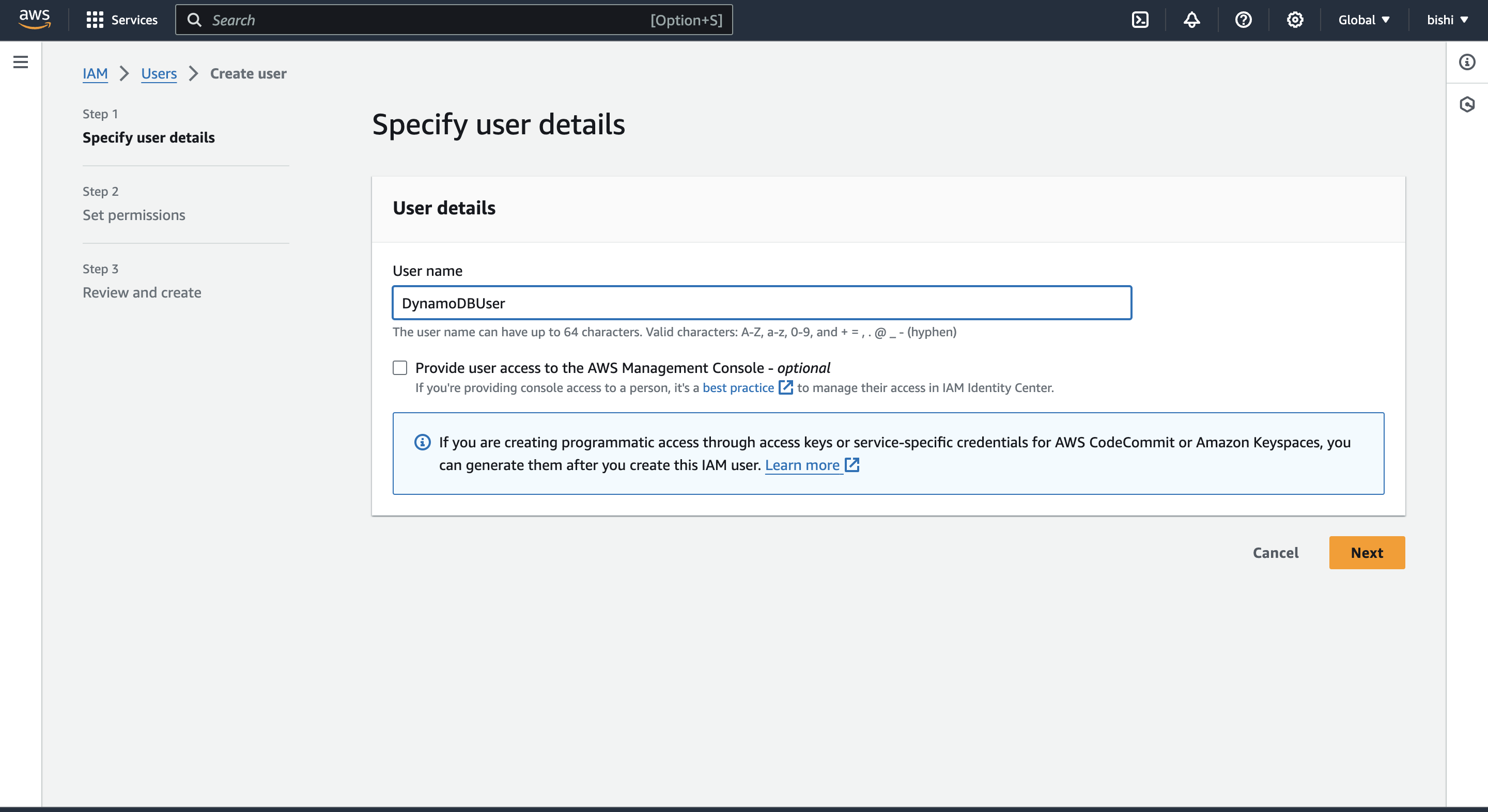
Task: Check the AWS Management Console option
Action: tap(399, 367)
